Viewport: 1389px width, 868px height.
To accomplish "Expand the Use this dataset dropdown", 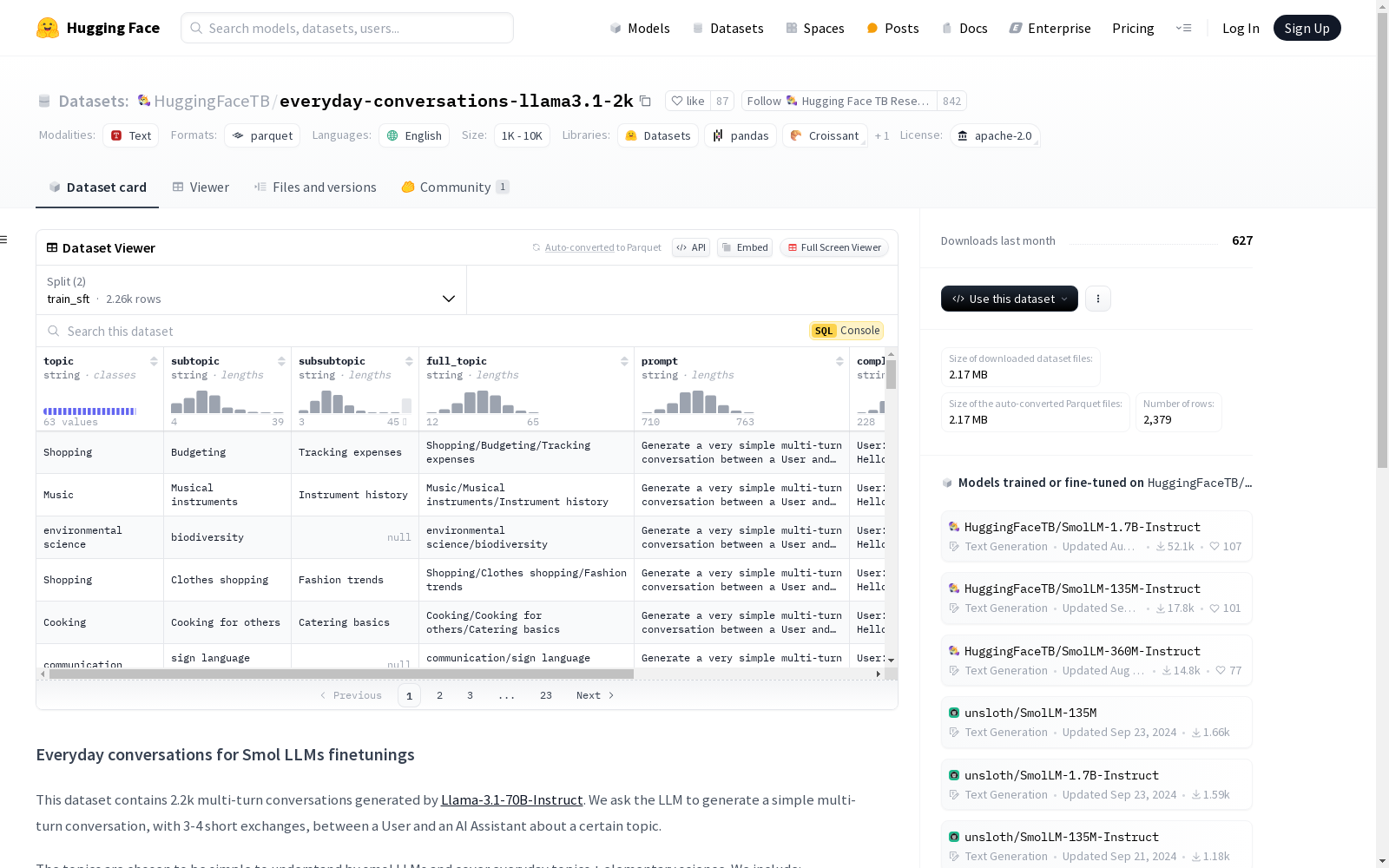I will pos(1010,299).
